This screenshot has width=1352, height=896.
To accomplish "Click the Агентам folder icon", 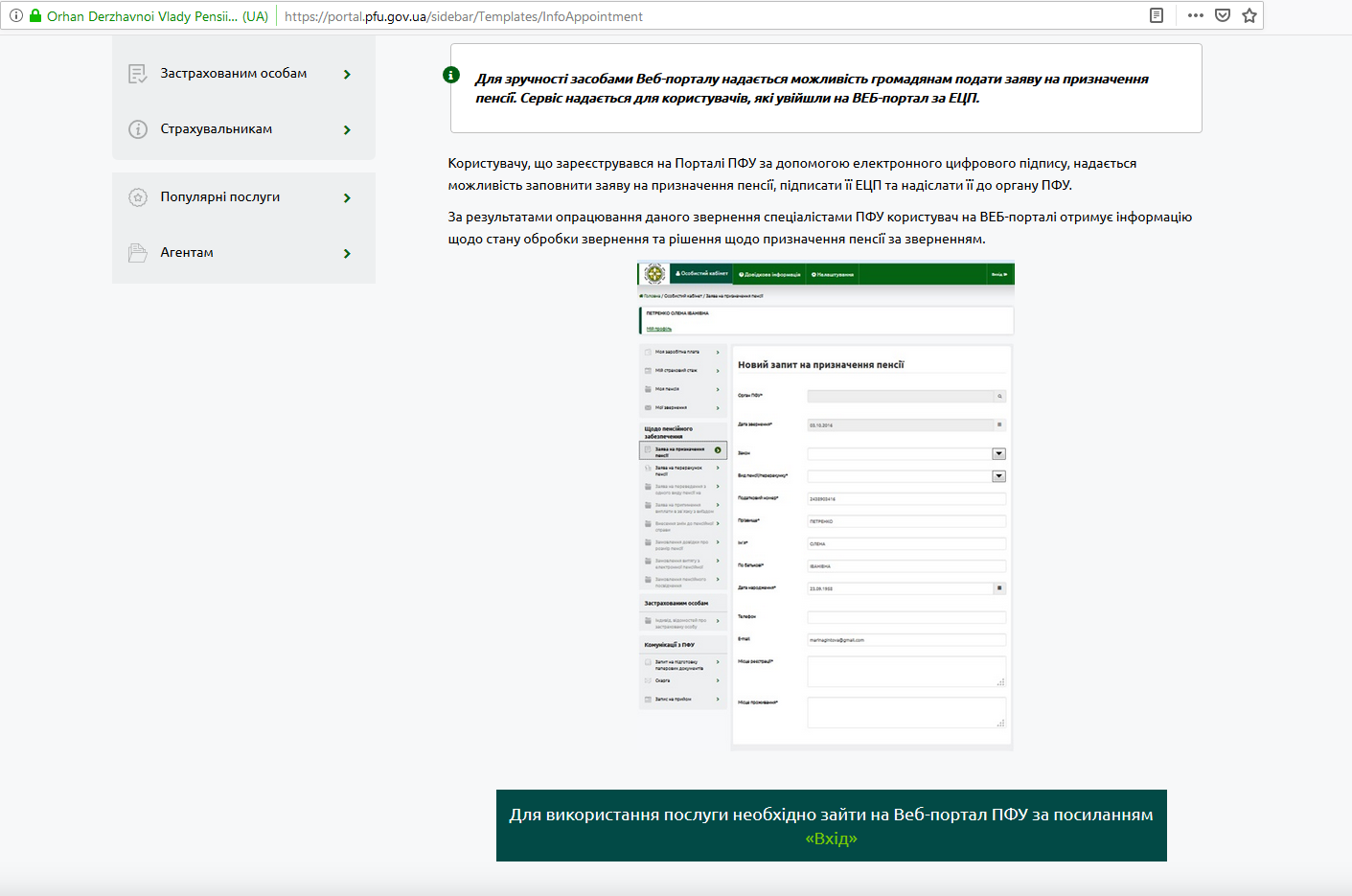I will coord(138,253).
